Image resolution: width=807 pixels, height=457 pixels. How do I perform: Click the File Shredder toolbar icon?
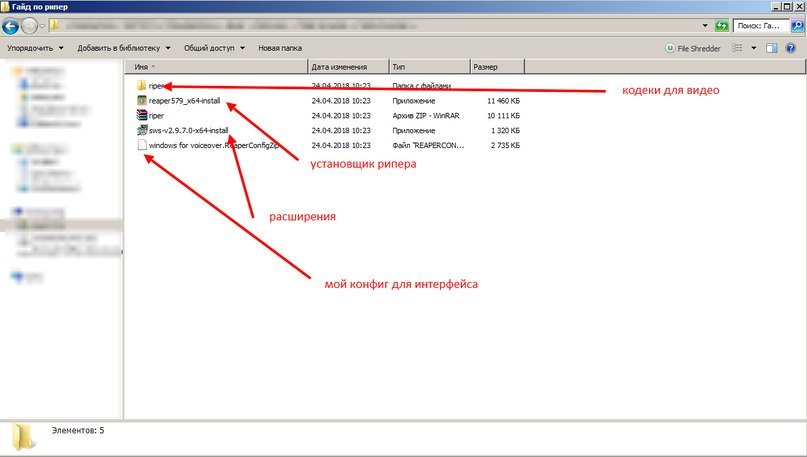click(671, 47)
